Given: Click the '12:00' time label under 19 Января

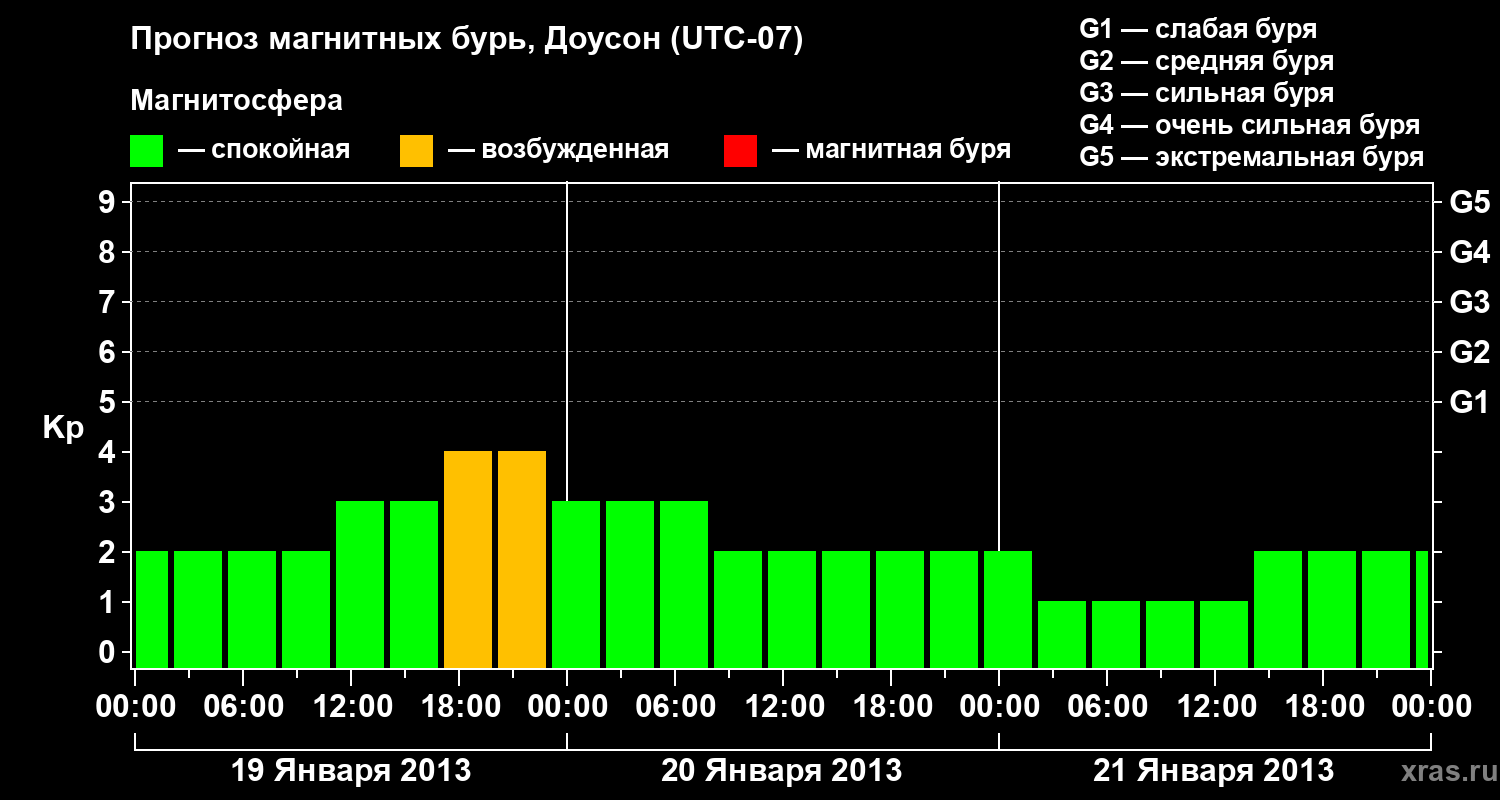Looking at the screenshot, I should pos(351,707).
